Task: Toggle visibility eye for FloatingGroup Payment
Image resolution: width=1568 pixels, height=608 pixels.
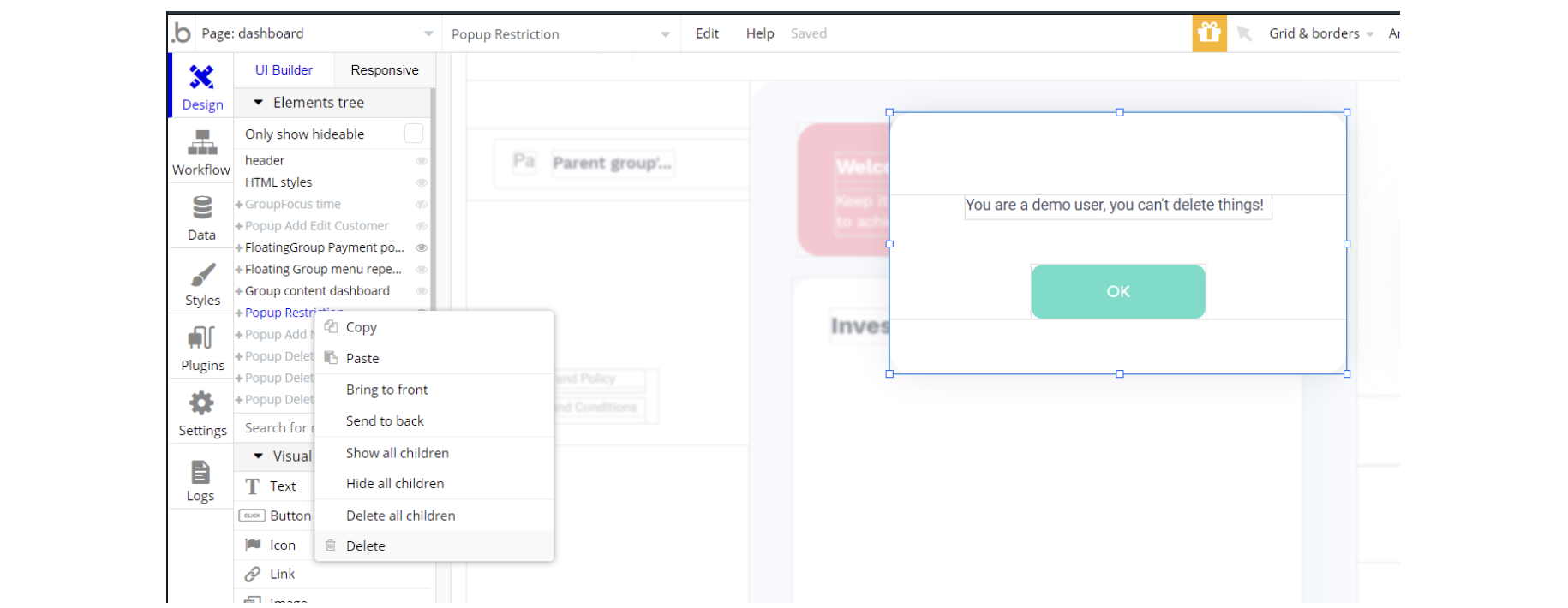Action: pos(422,247)
